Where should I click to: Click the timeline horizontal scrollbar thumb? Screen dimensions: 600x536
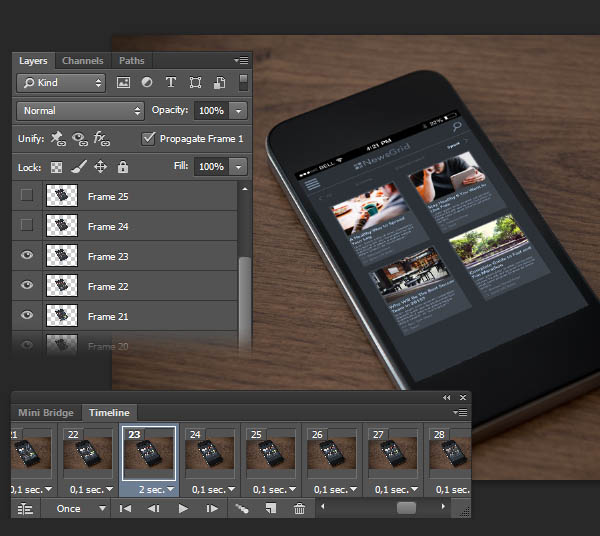point(406,508)
